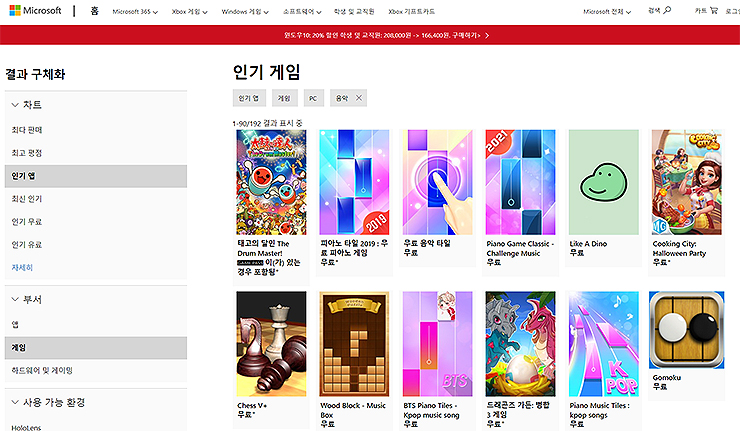The width and height of the screenshot is (740, 431).
Task: Open Xbox 기프트카드 menu item
Action: coord(412,11)
